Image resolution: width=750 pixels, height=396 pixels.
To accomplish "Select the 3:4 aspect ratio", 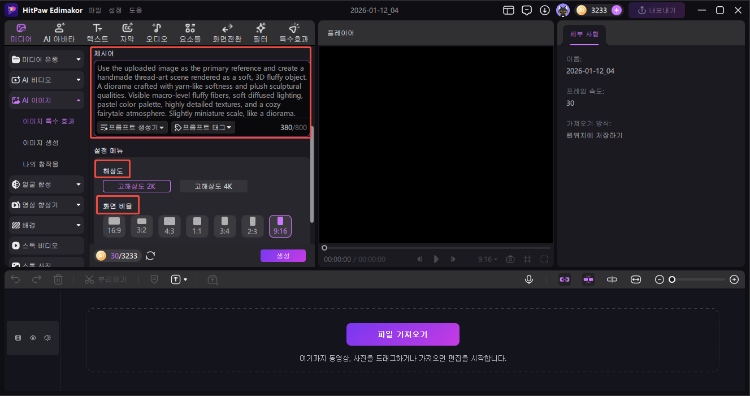I will (225, 226).
